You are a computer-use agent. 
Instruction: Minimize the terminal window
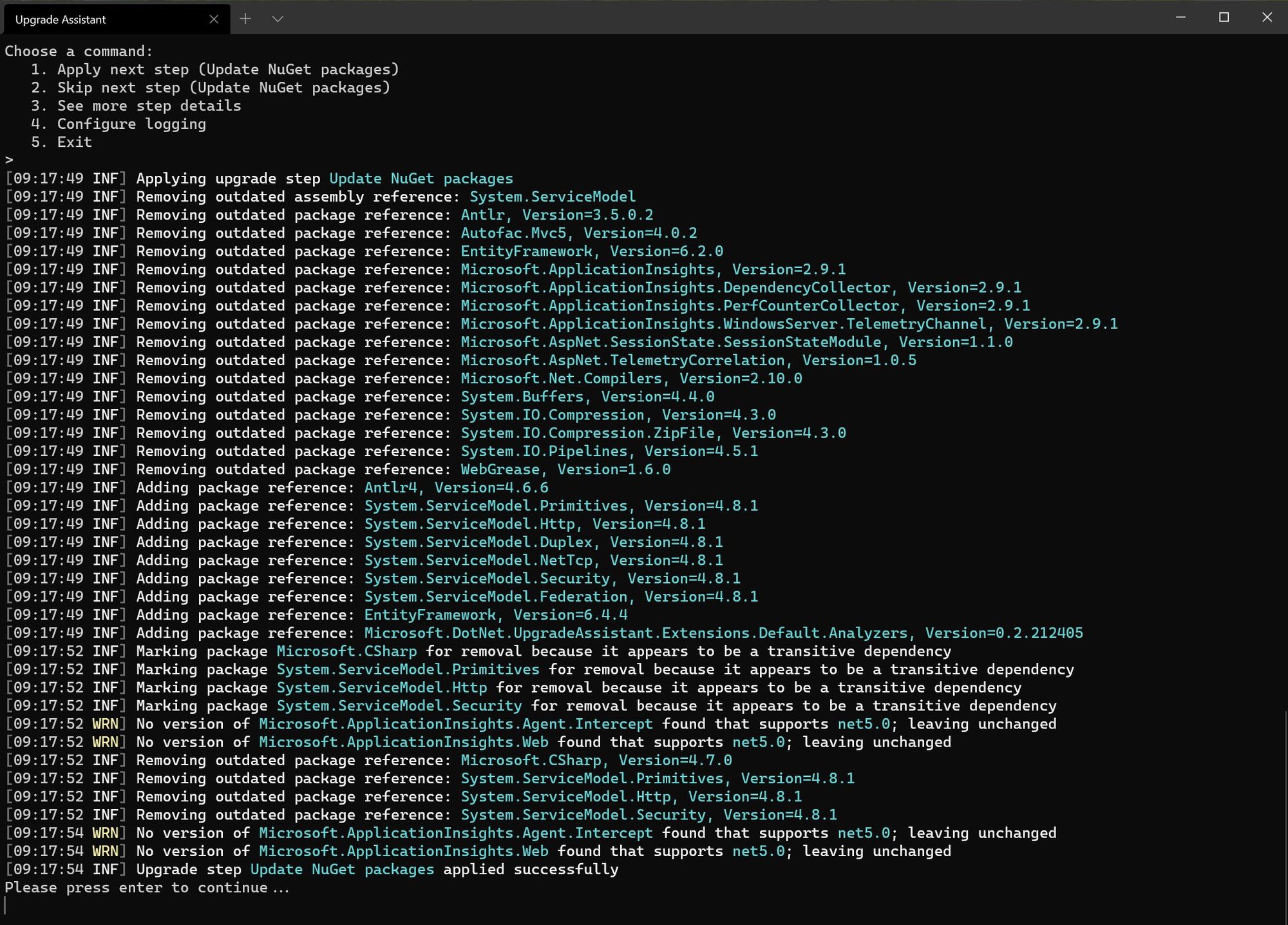1180,19
